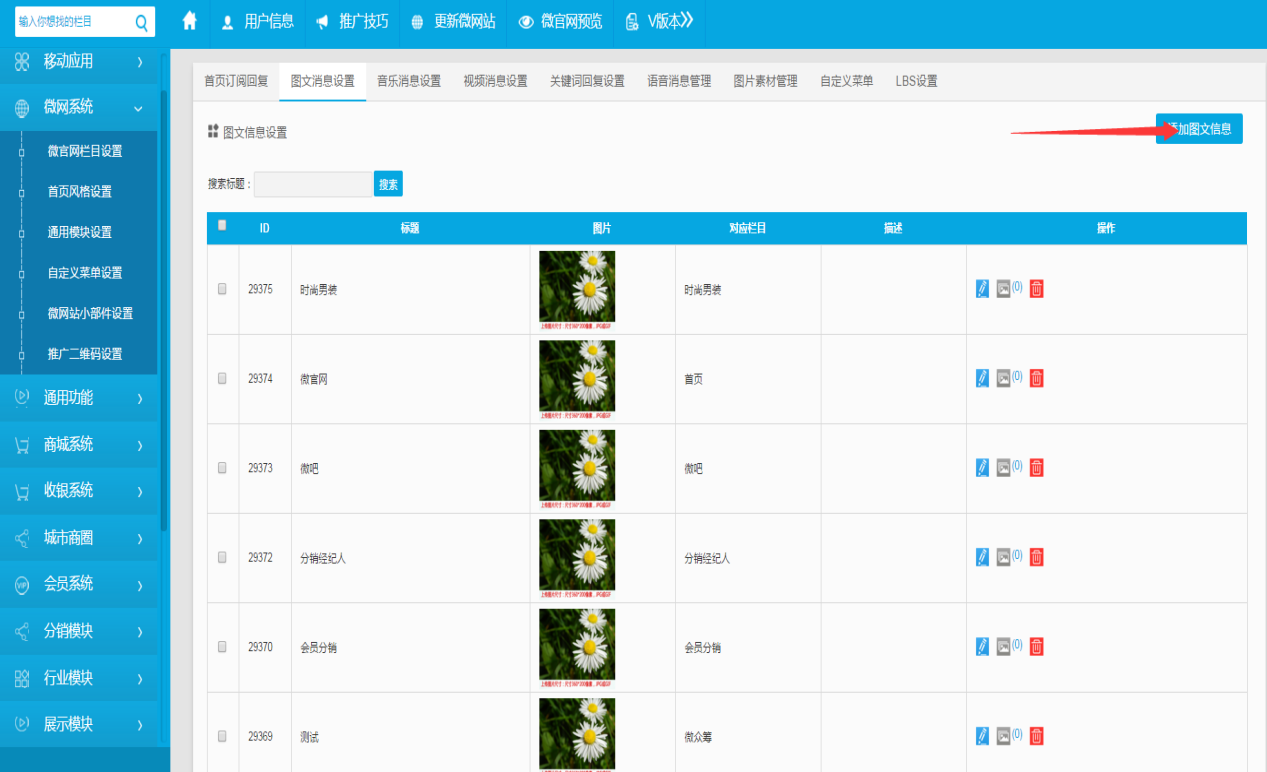Delete the row 29374 using trash icon
The width and height of the screenshot is (1267, 772).
point(1036,378)
